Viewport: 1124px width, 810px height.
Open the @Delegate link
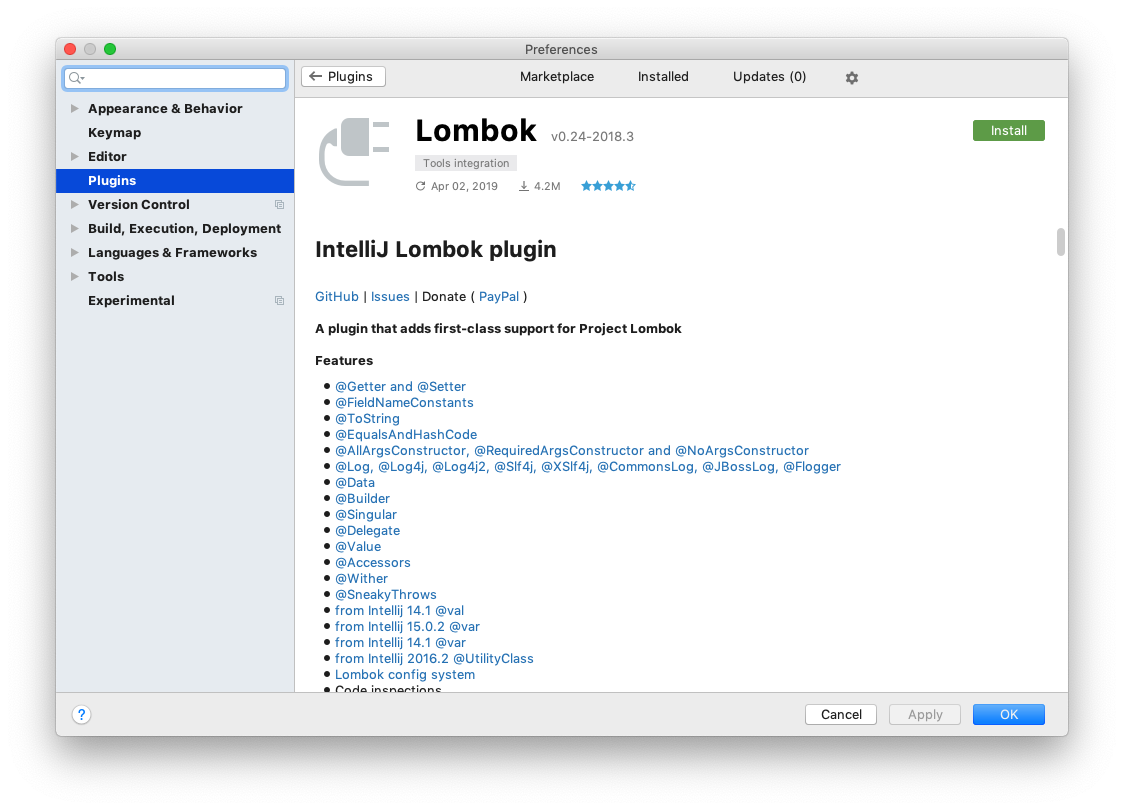pos(368,531)
